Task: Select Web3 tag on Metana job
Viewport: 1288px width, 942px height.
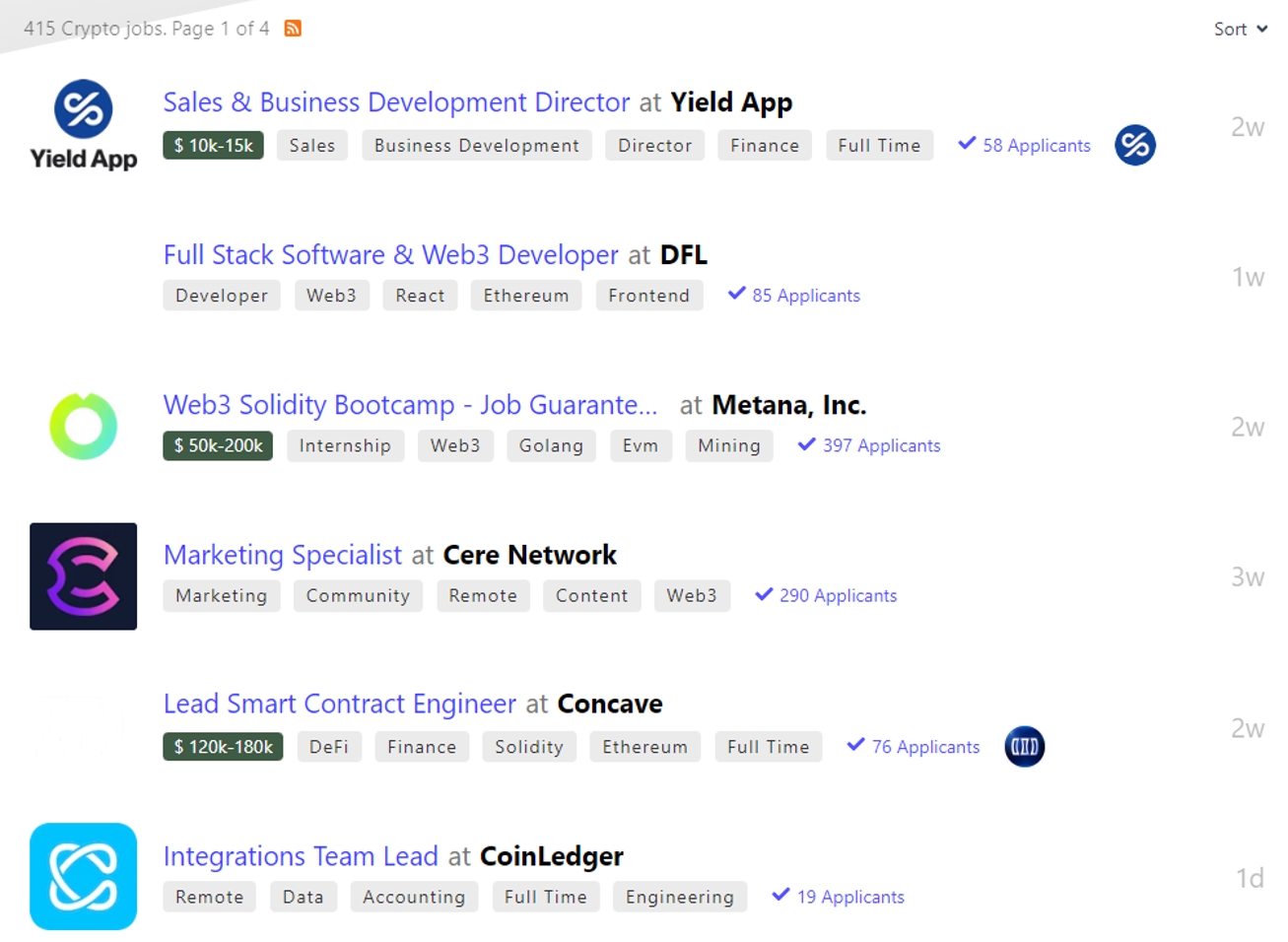Action: point(455,445)
